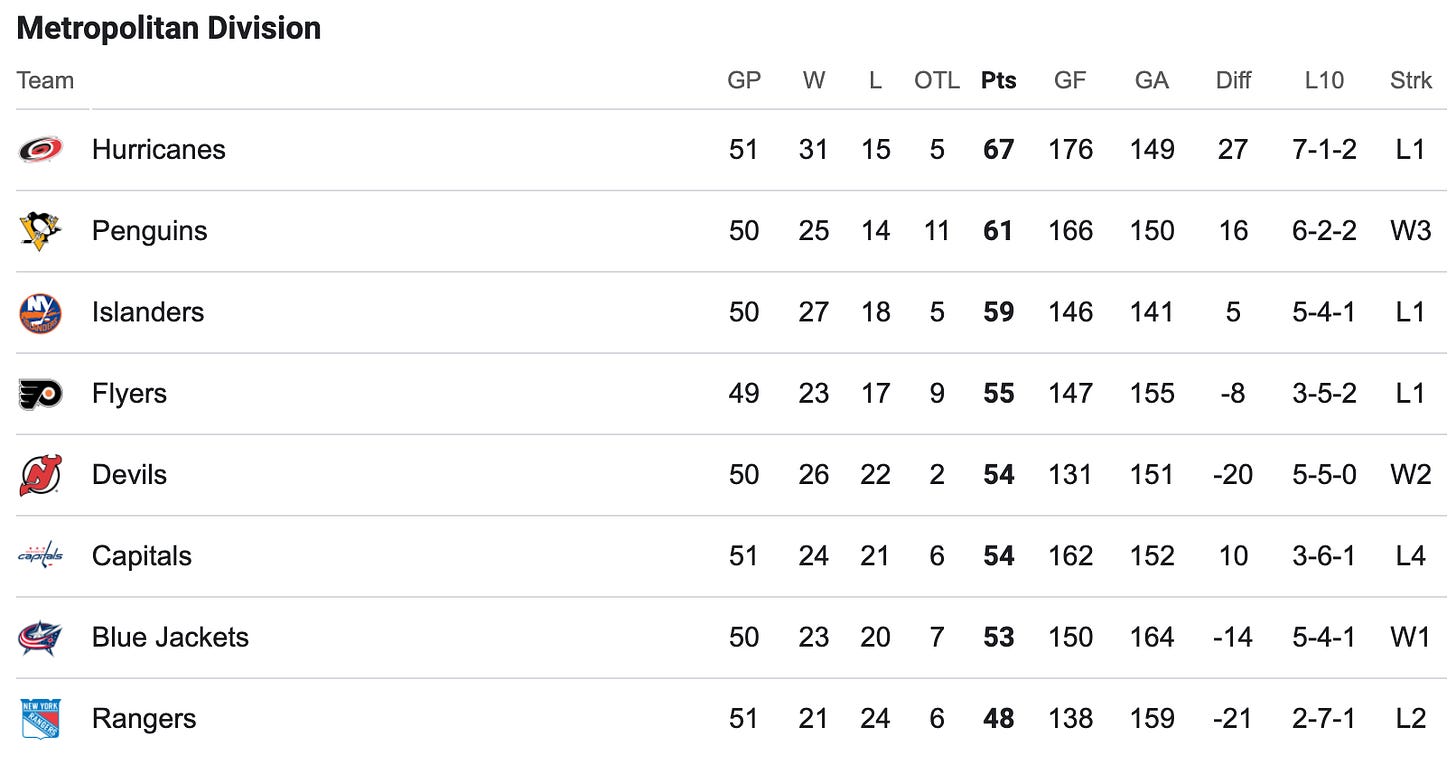Click the Carolina Hurricanes team logo
The height and width of the screenshot is (773, 1456).
click(40, 150)
